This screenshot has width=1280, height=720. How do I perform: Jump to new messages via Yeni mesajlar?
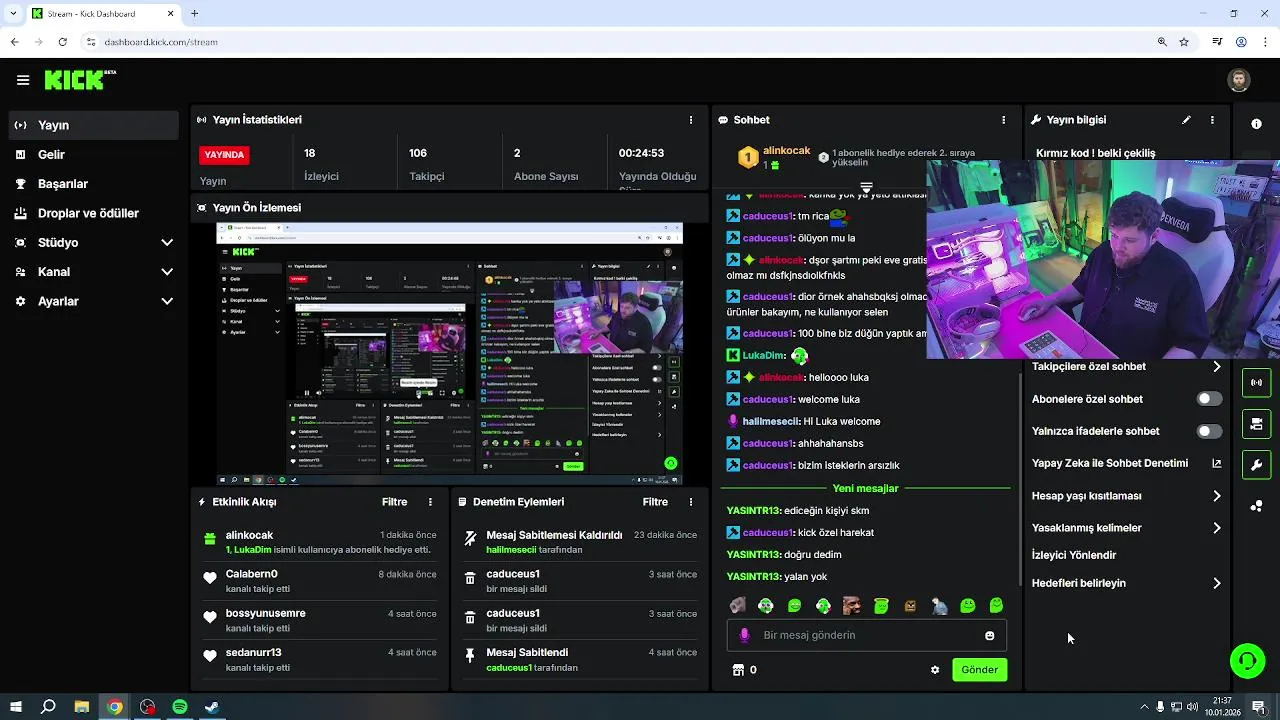point(865,488)
